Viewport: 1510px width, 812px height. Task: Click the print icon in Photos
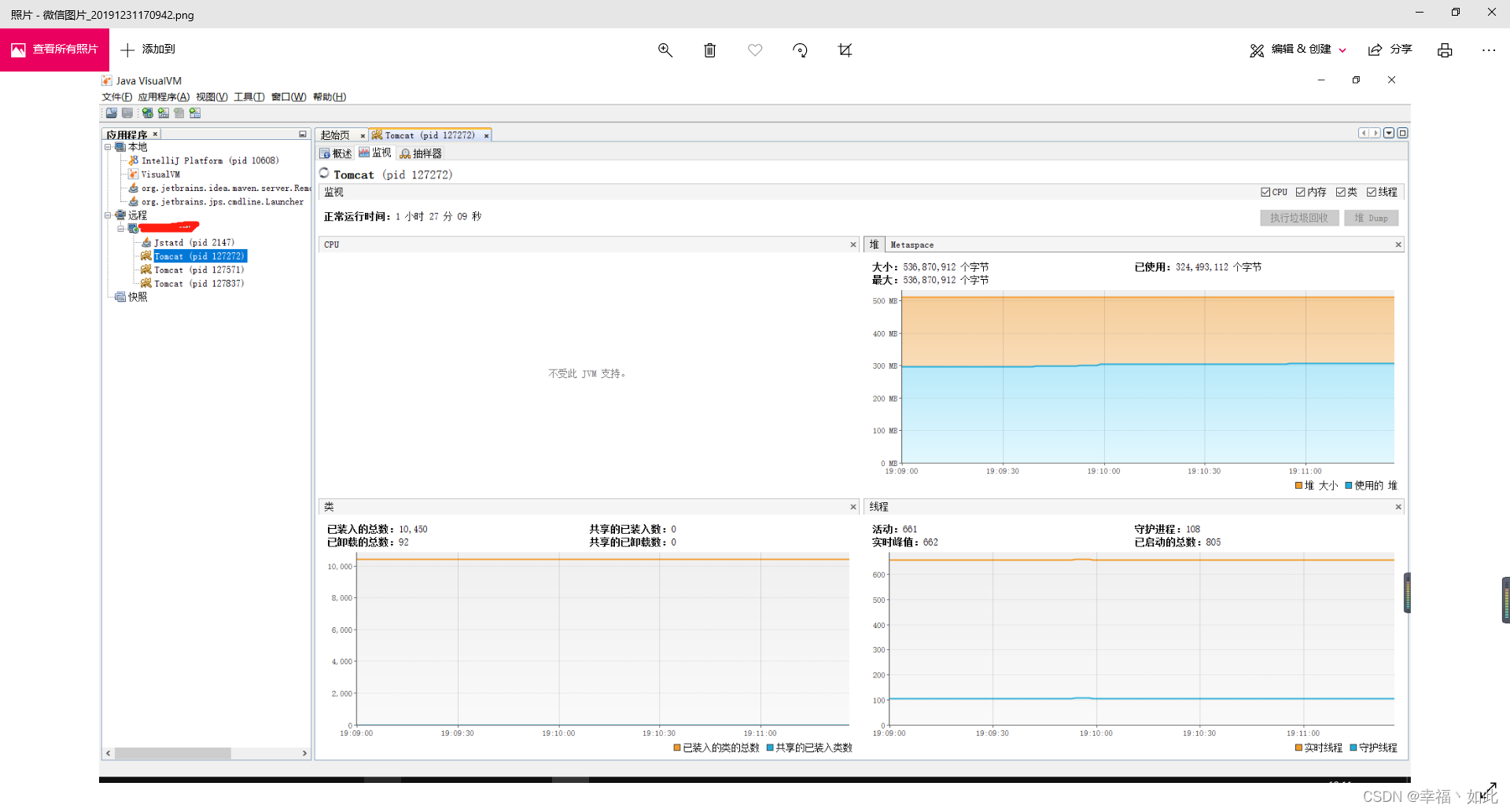tap(1445, 50)
